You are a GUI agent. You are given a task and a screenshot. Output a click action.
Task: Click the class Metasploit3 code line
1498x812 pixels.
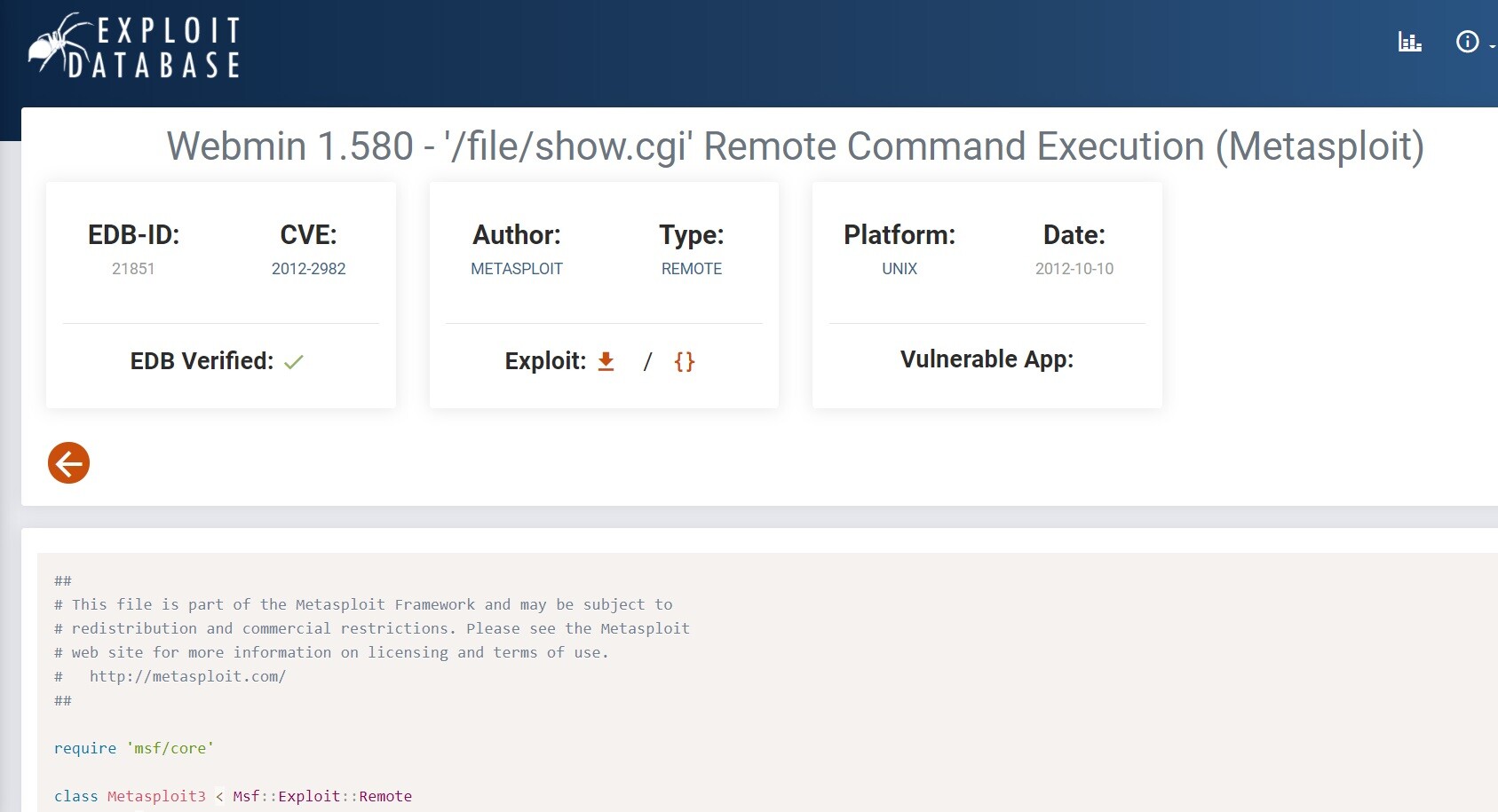233,796
